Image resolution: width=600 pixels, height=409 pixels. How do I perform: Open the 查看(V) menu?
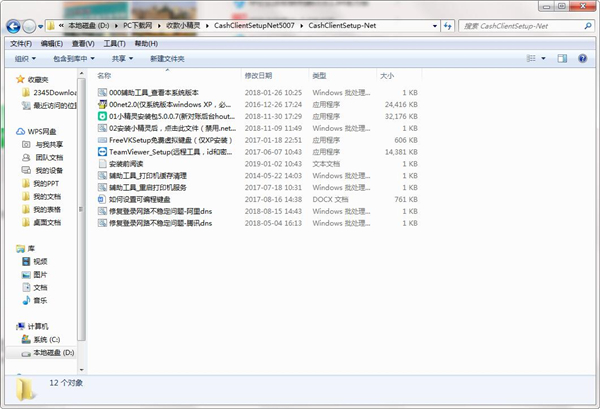[x=83, y=44]
